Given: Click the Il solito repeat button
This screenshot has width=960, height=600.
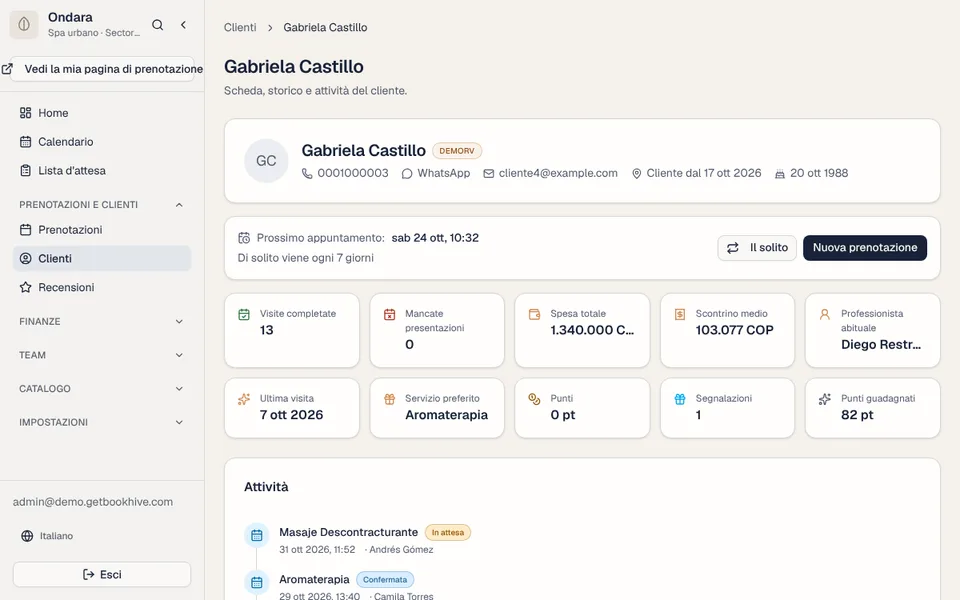Looking at the screenshot, I should coord(757,247).
